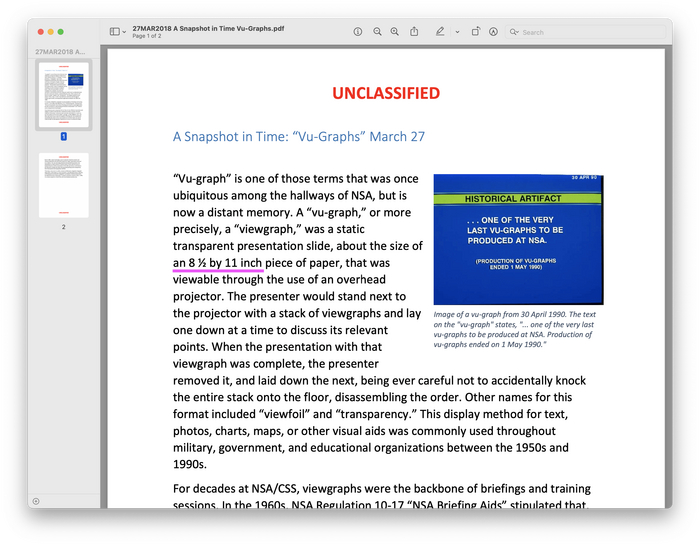Click the image caption beginning 'Image of a vu-graph'

(514, 329)
